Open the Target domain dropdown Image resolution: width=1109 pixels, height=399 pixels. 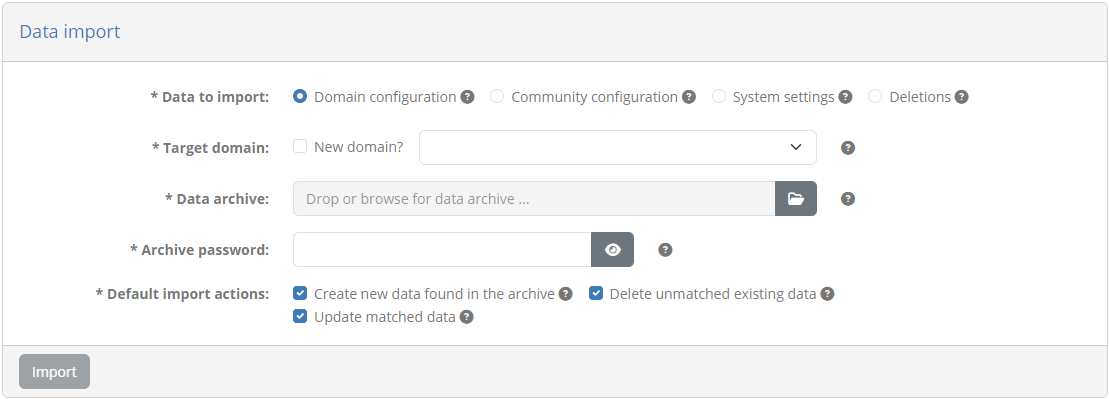618,147
